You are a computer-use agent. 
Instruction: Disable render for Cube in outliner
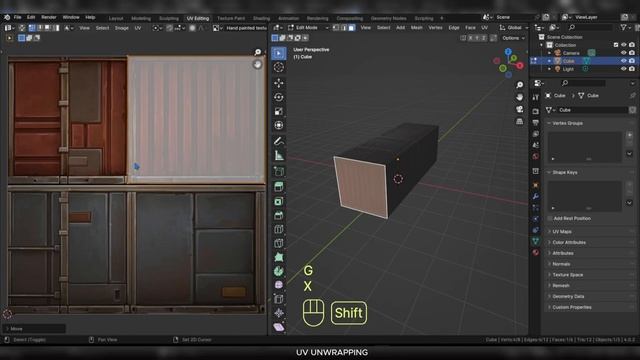pos(632,61)
